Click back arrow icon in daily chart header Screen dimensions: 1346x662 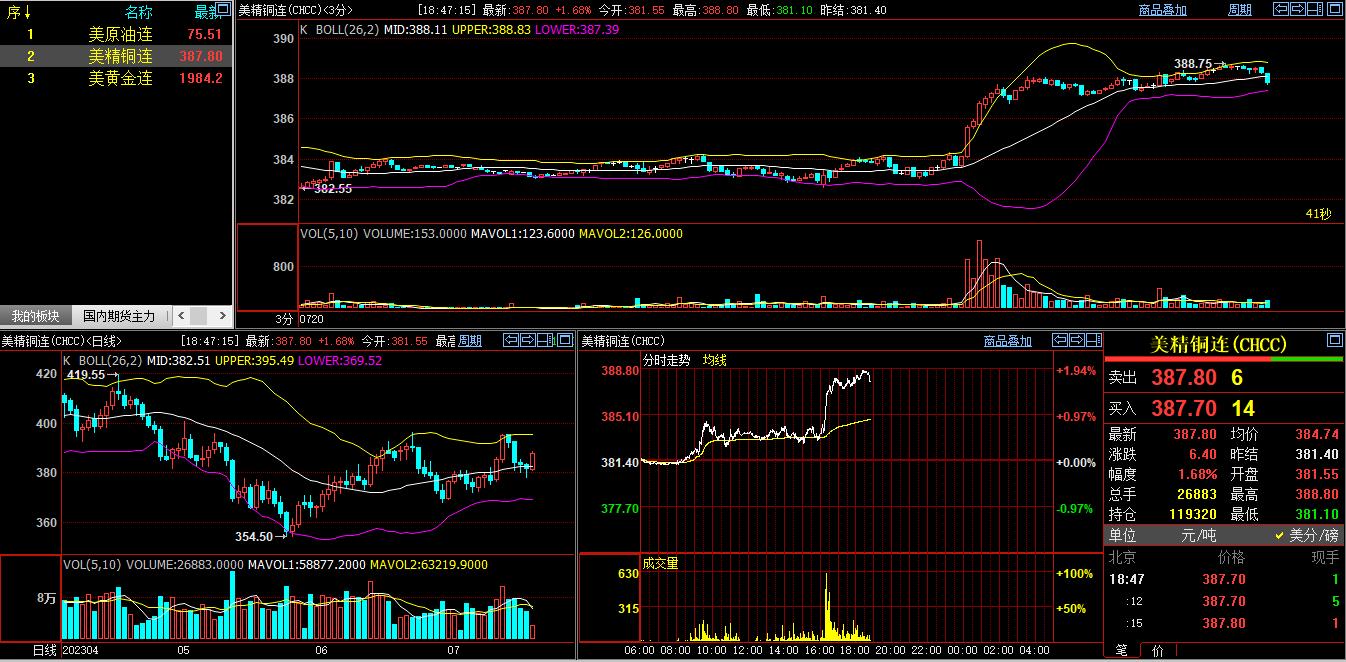pyautogui.click(x=510, y=341)
